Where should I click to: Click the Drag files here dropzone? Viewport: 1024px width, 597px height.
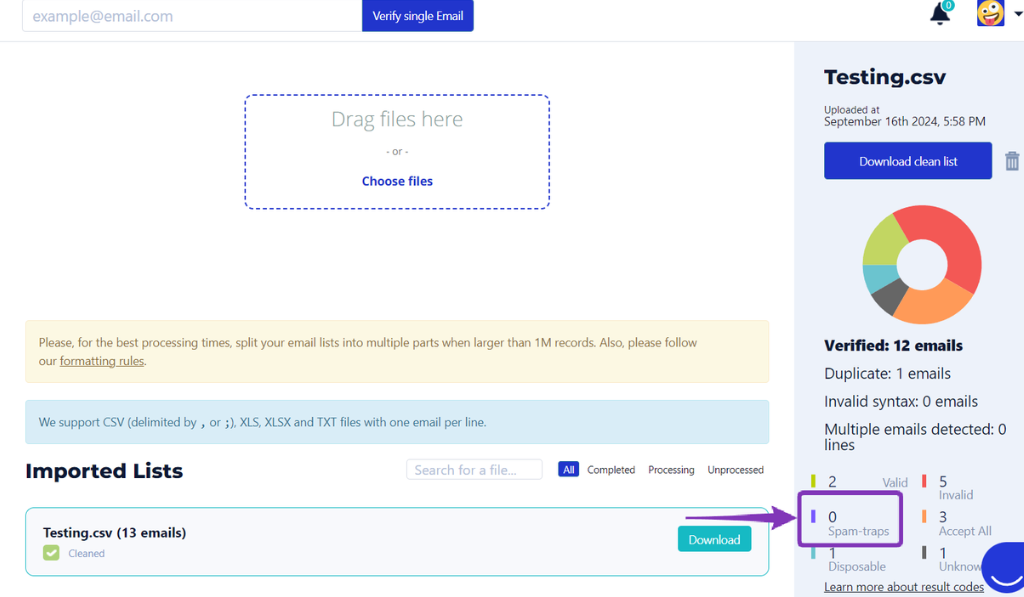click(397, 152)
